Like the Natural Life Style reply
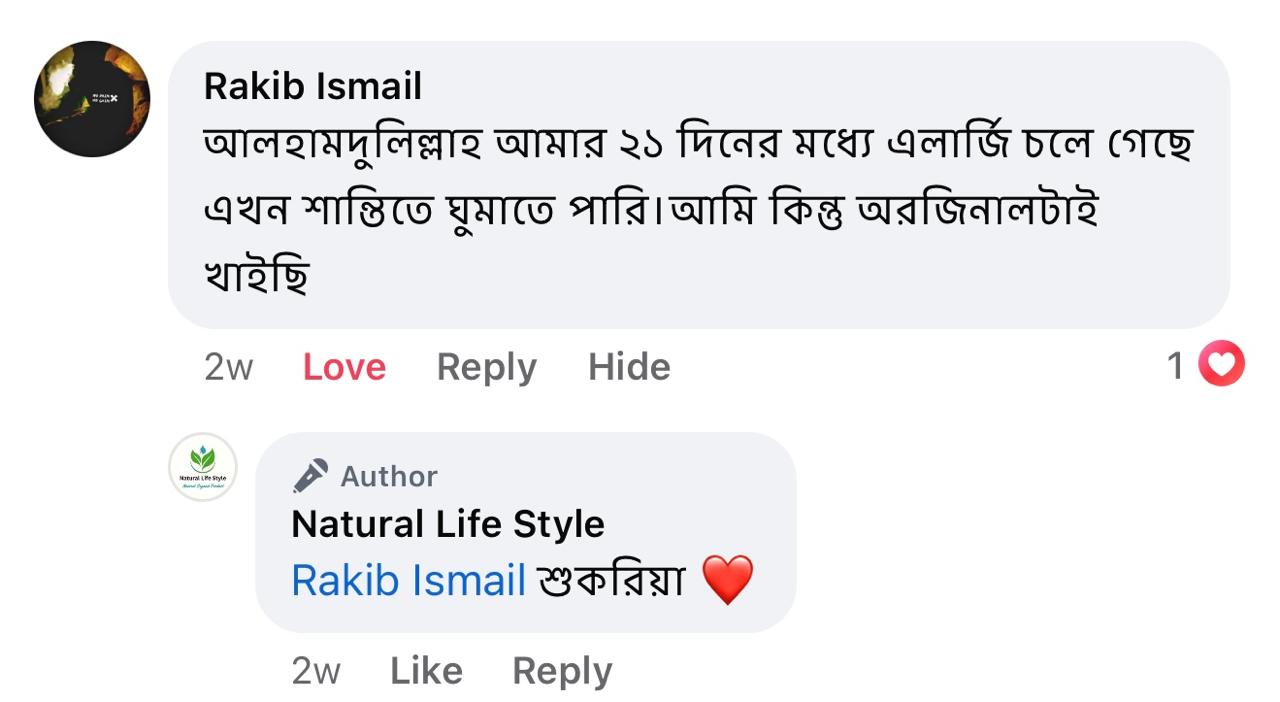Screen dimensions: 1280x702 (x=426, y=671)
